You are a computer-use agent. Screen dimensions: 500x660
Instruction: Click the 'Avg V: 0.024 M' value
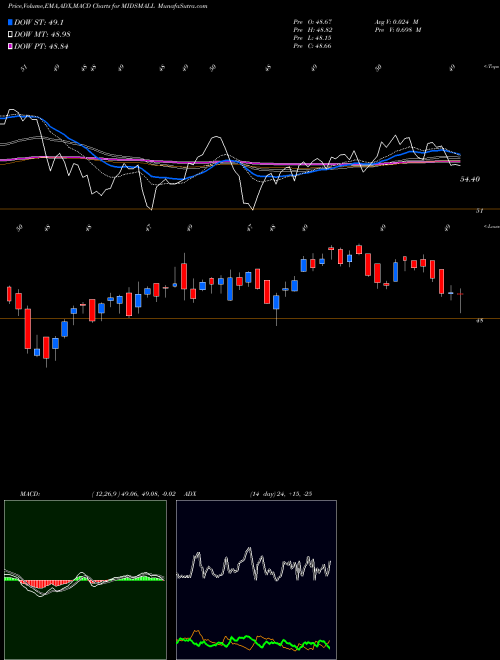click(x=396, y=21)
